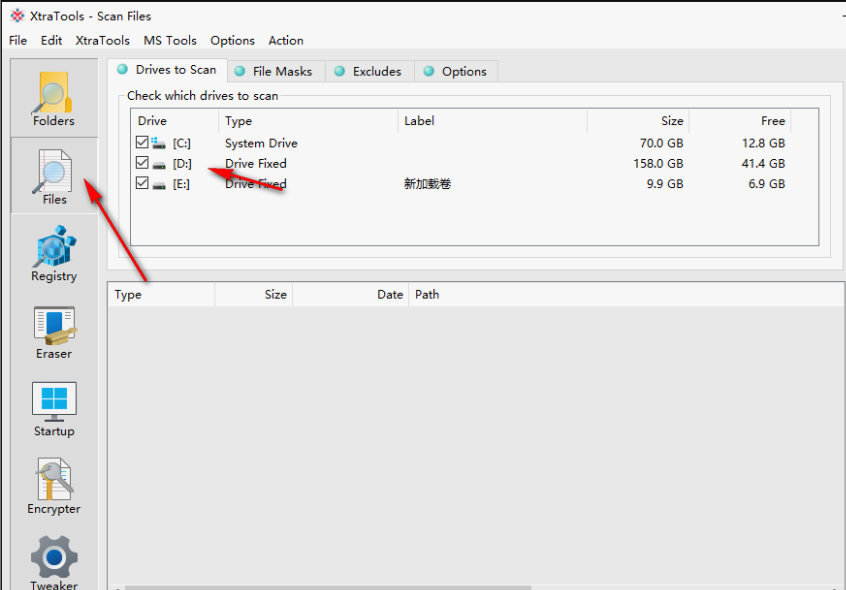
Task: Click the XtraTools app icon in title bar
Action: click(17, 16)
